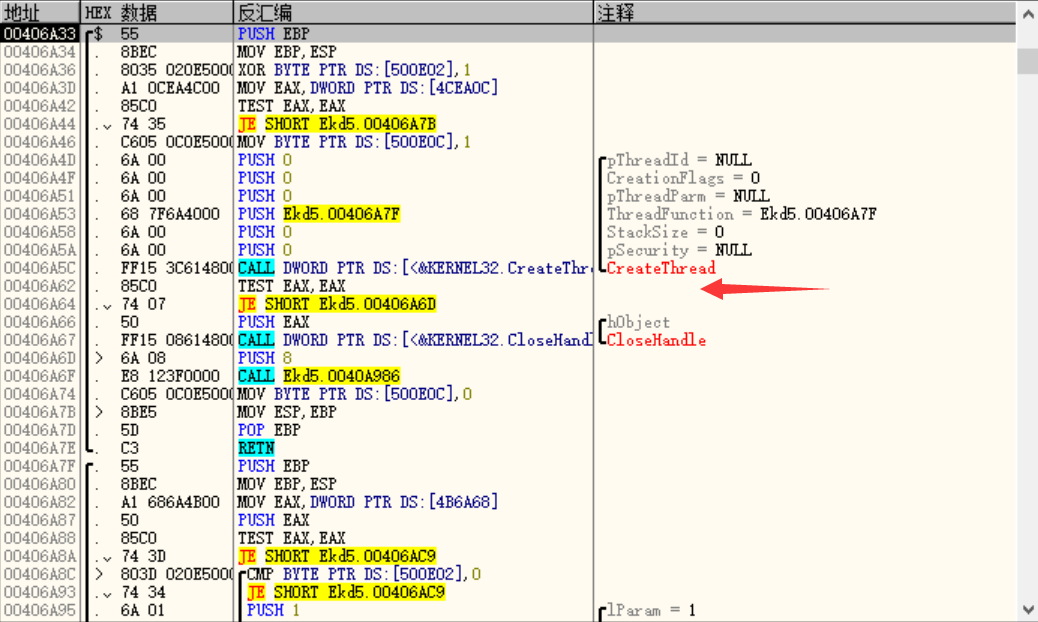Select JE SHORT Ekd5.00406A7B instruction
Viewport: 1038px width, 622px height.
pos(337,124)
